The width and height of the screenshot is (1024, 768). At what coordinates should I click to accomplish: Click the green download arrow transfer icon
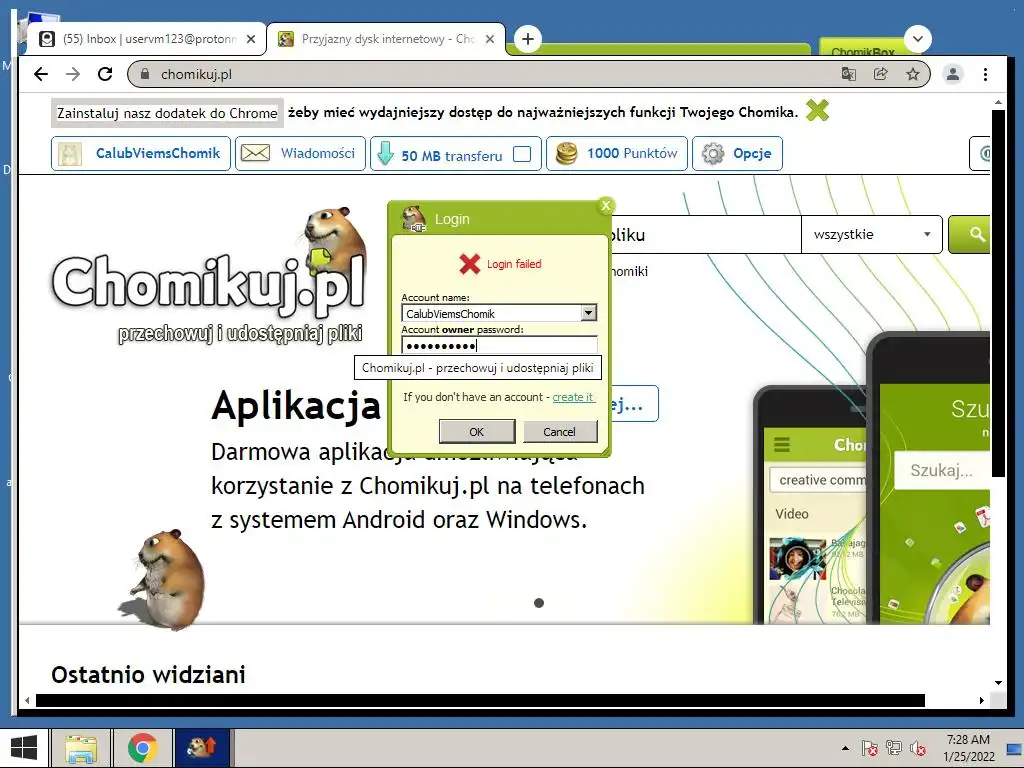pyautogui.click(x=385, y=153)
